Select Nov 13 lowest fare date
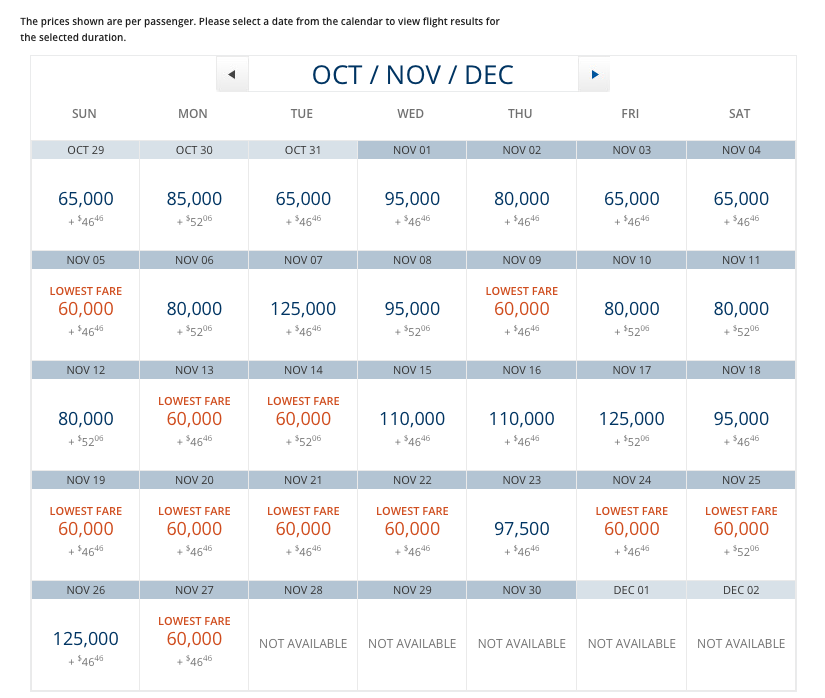The width and height of the screenshot is (825, 698). pyautogui.click(x=194, y=419)
